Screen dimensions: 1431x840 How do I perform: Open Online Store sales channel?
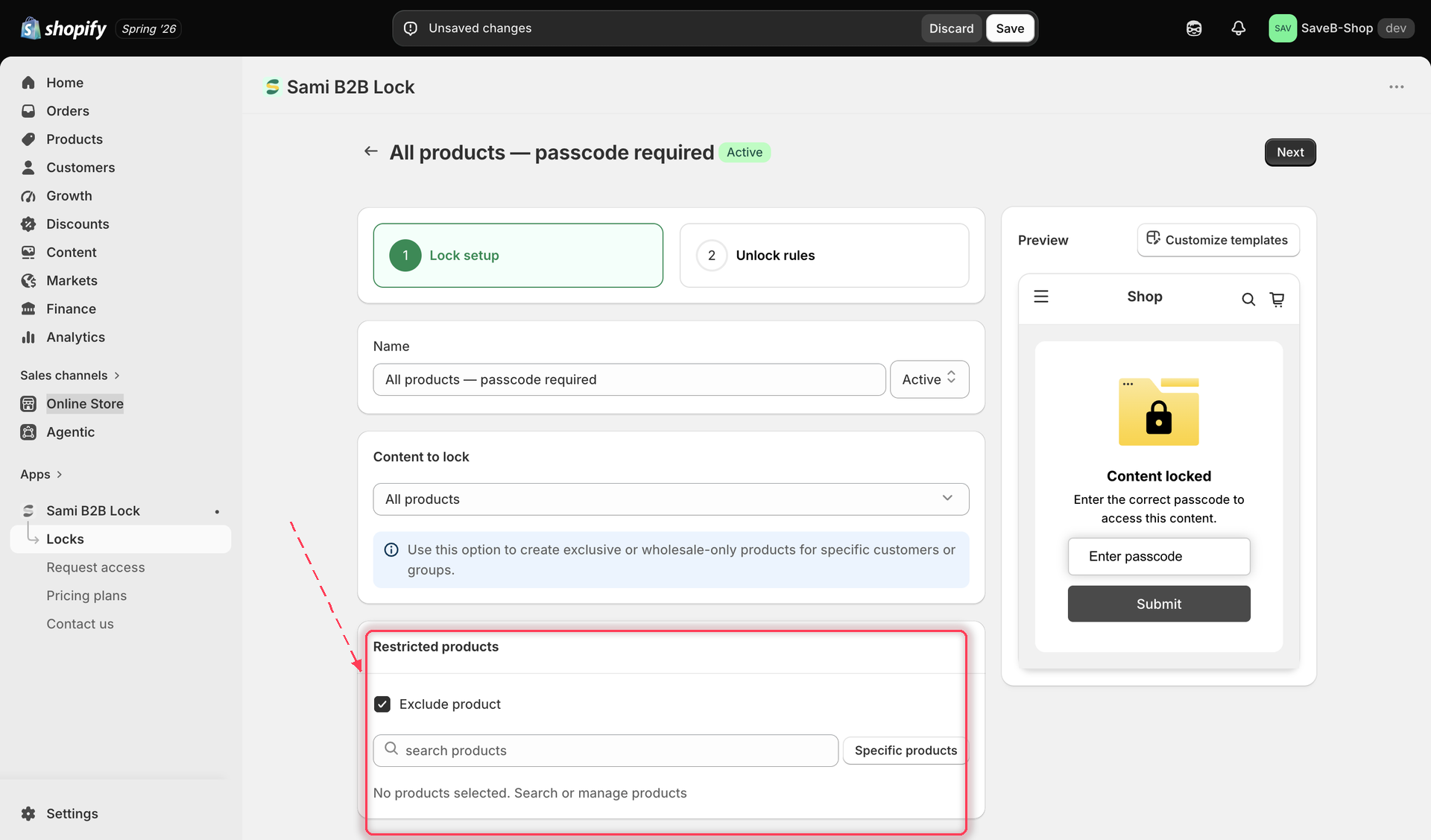click(85, 404)
